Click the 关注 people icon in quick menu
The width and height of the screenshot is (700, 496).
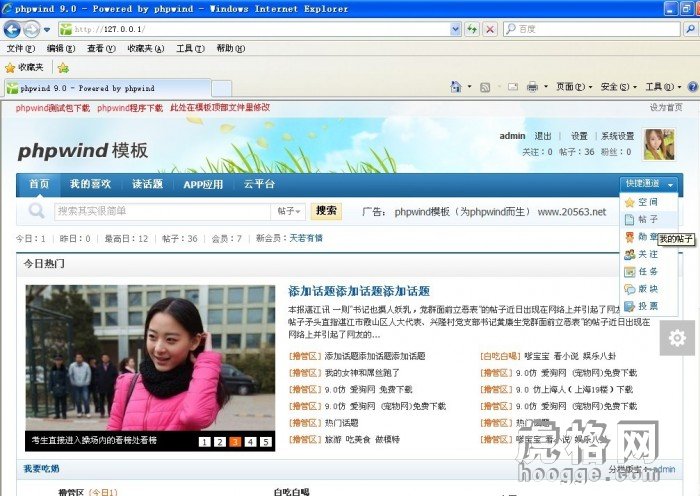pyautogui.click(x=629, y=254)
